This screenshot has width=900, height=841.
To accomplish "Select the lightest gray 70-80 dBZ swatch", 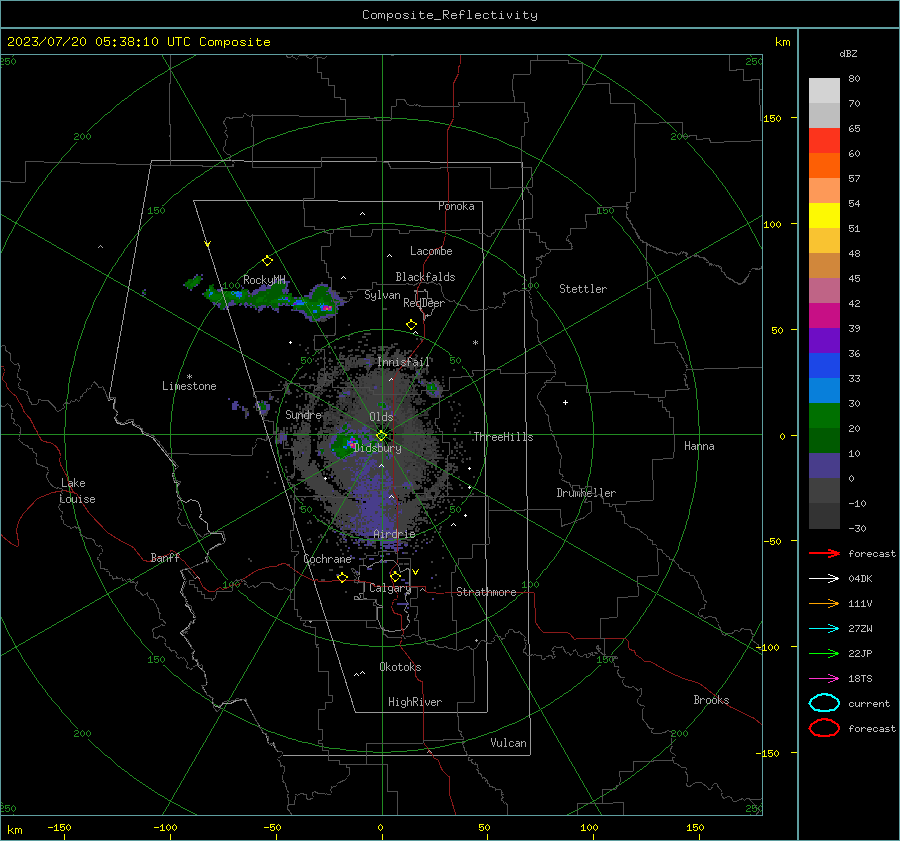I will coord(824,91).
